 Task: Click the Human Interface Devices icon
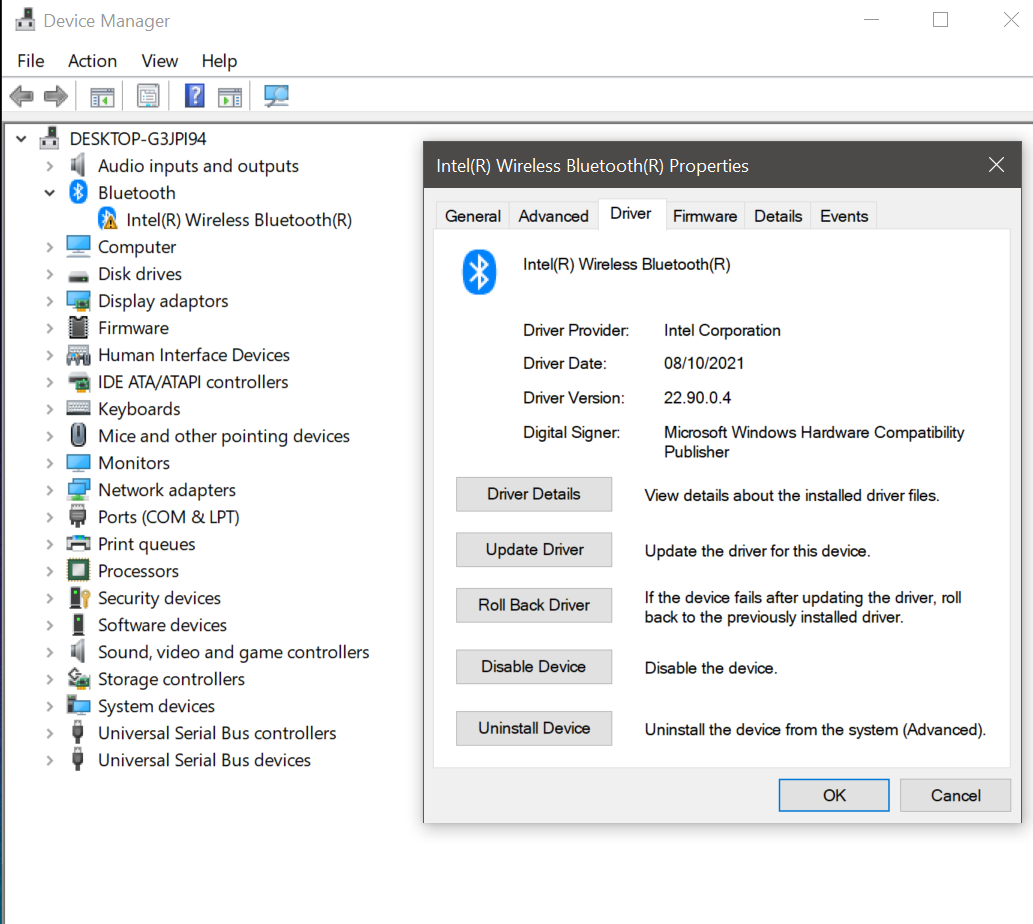pos(78,356)
